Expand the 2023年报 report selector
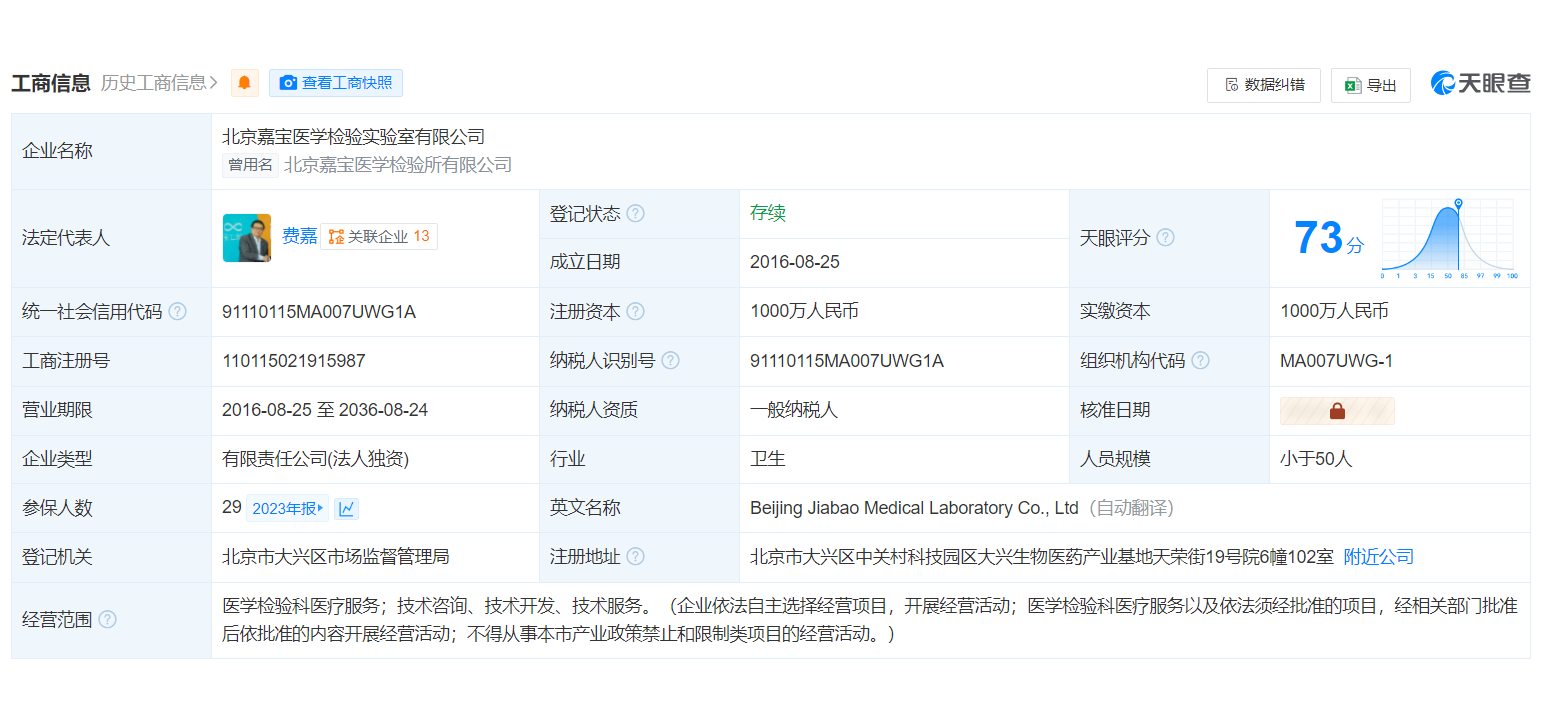This screenshot has width=1545, height=706. point(287,509)
